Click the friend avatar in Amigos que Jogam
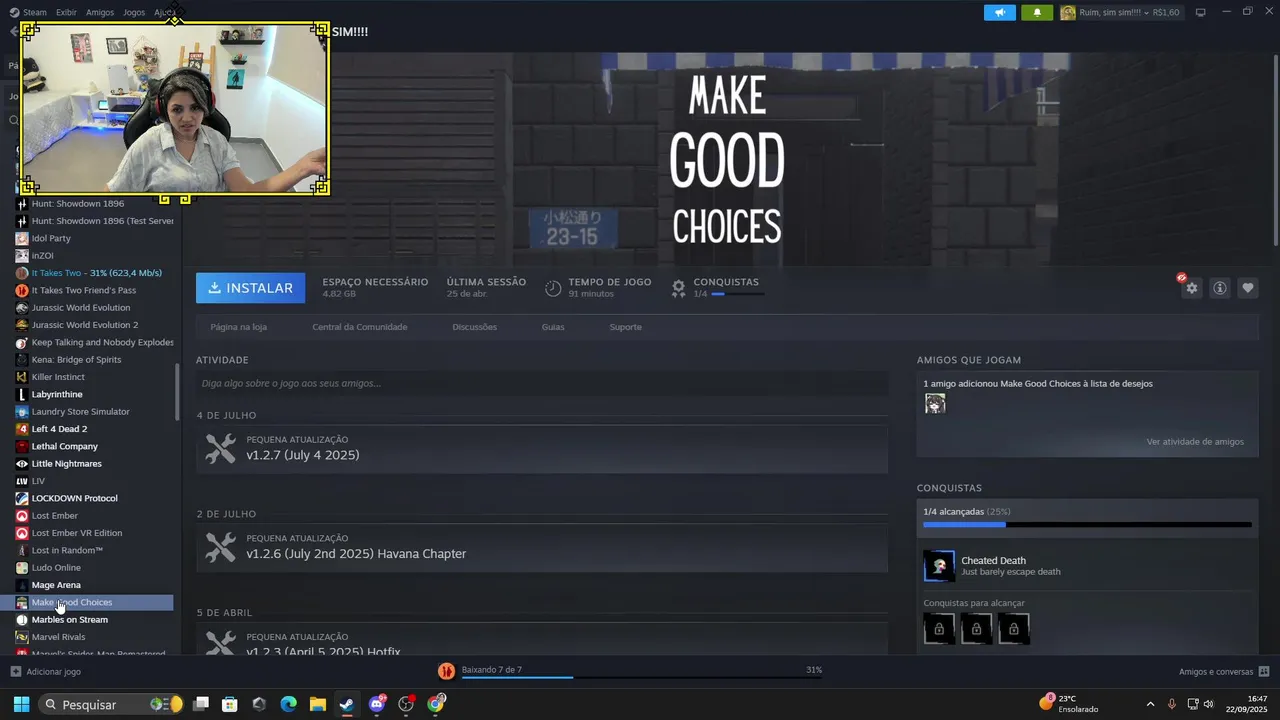This screenshot has height=720, width=1280. (935, 404)
